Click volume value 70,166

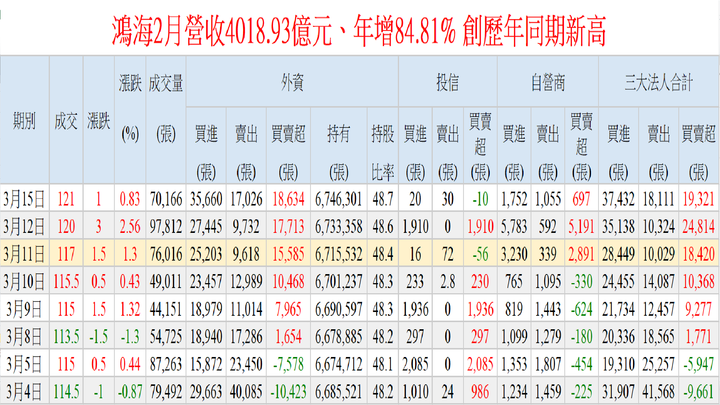(166, 199)
